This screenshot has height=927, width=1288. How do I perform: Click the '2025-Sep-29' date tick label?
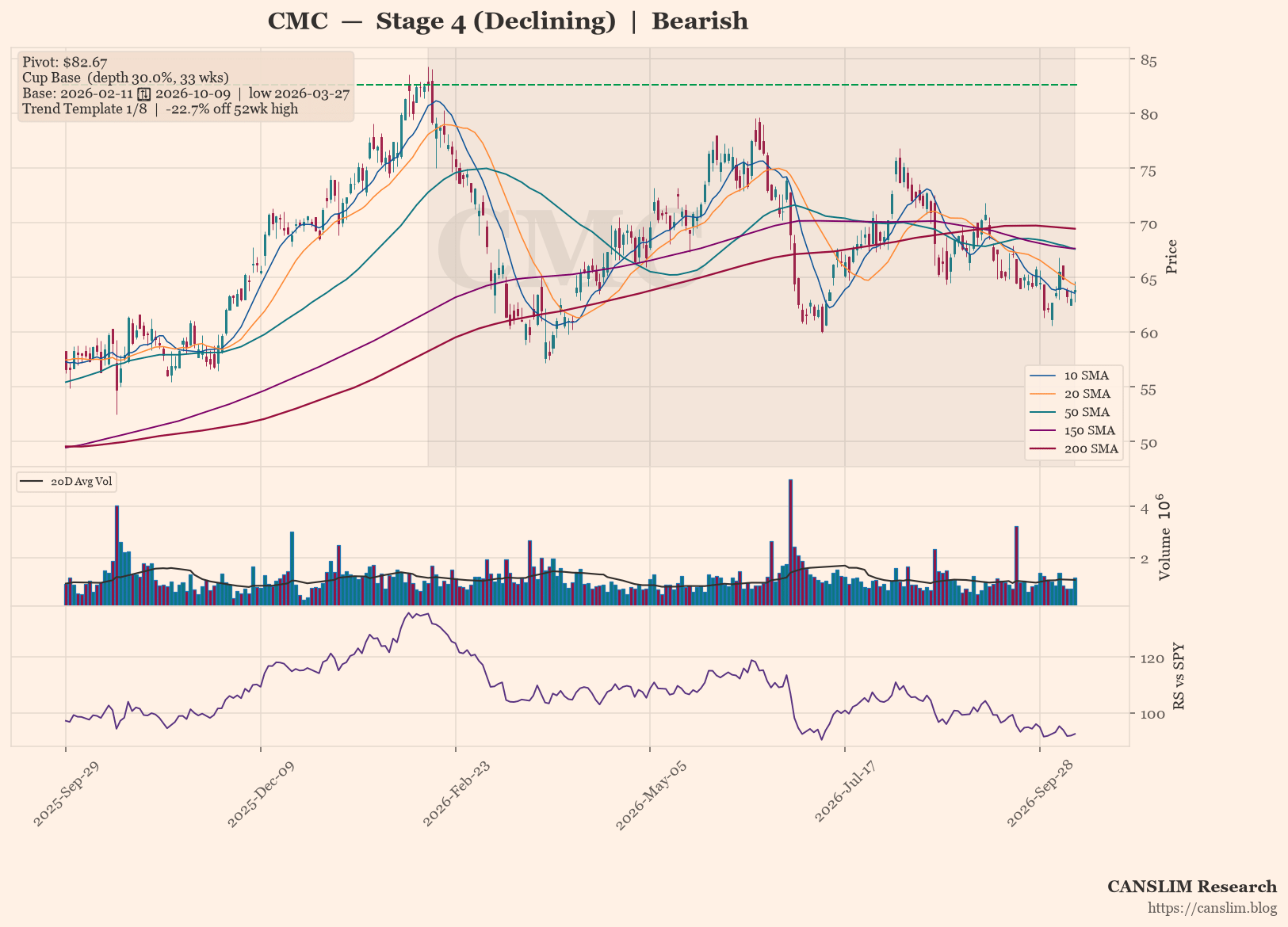pos(65,793)
